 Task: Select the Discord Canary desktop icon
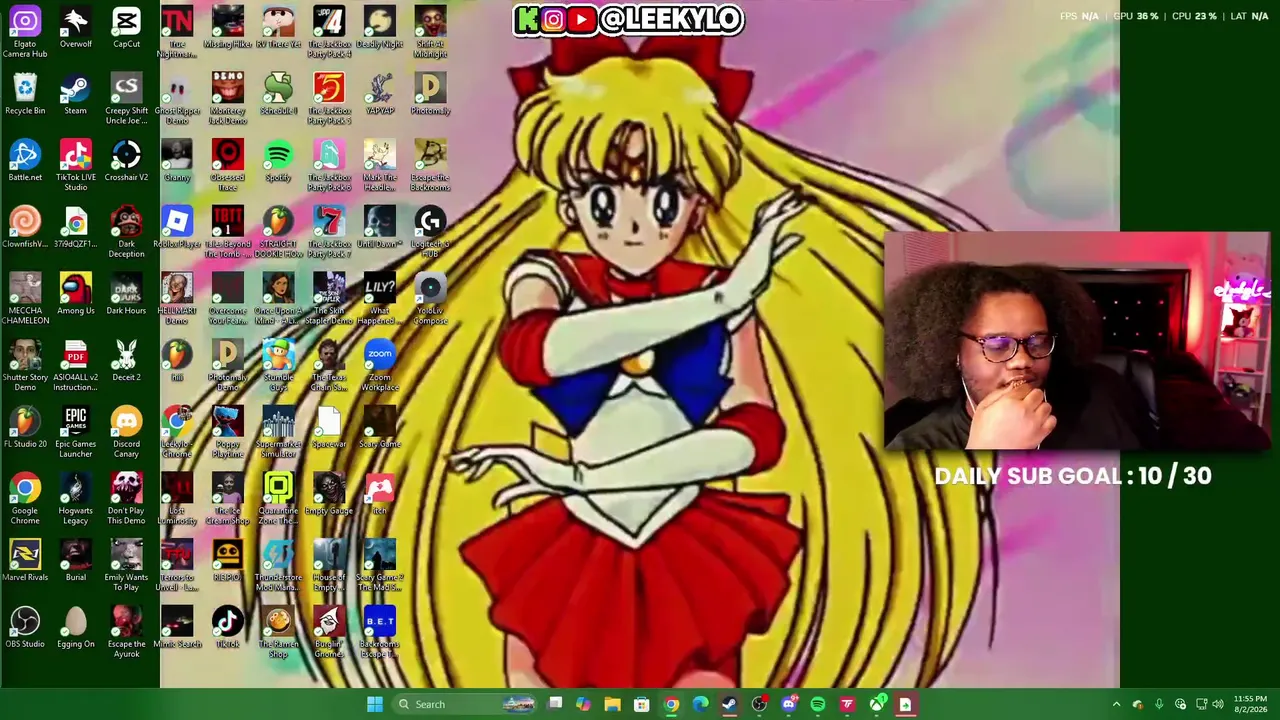tap(126, 433)
